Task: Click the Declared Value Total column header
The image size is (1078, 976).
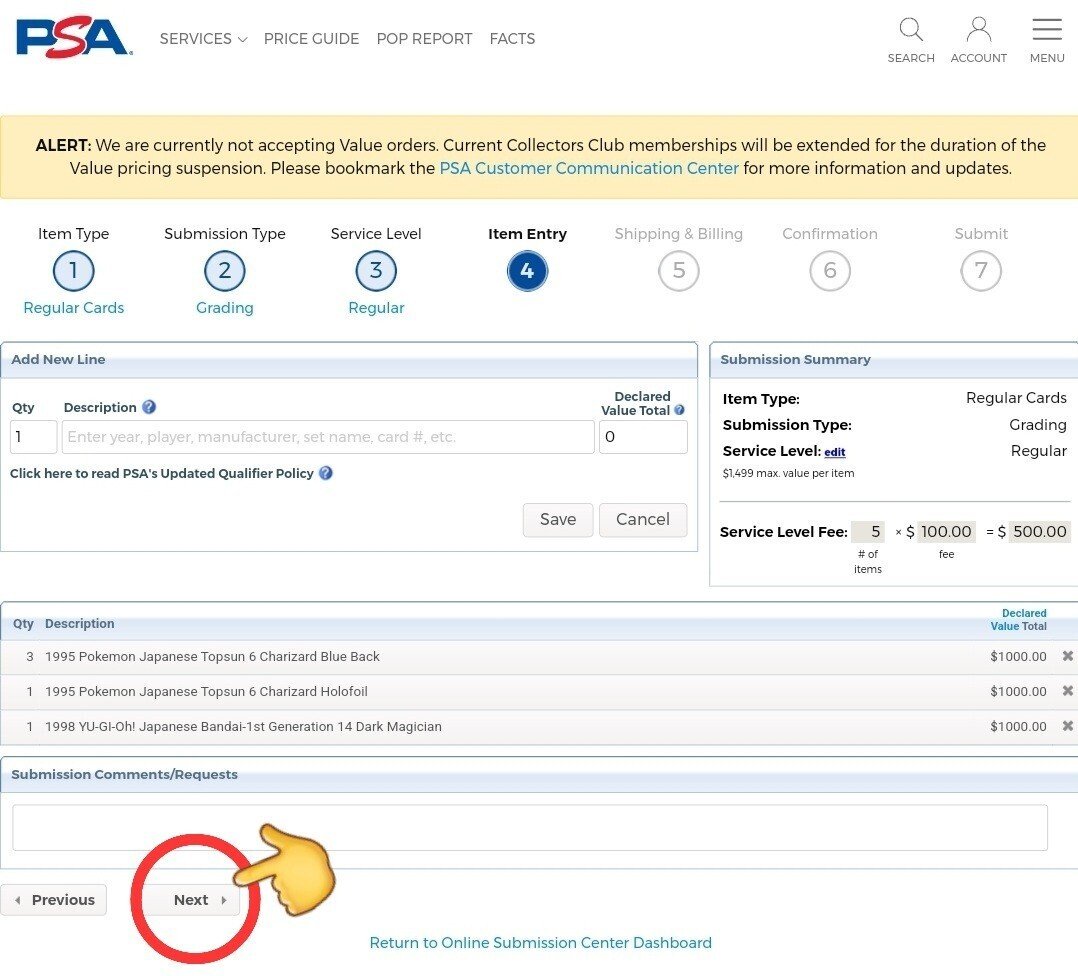Action: point(1018,619)
